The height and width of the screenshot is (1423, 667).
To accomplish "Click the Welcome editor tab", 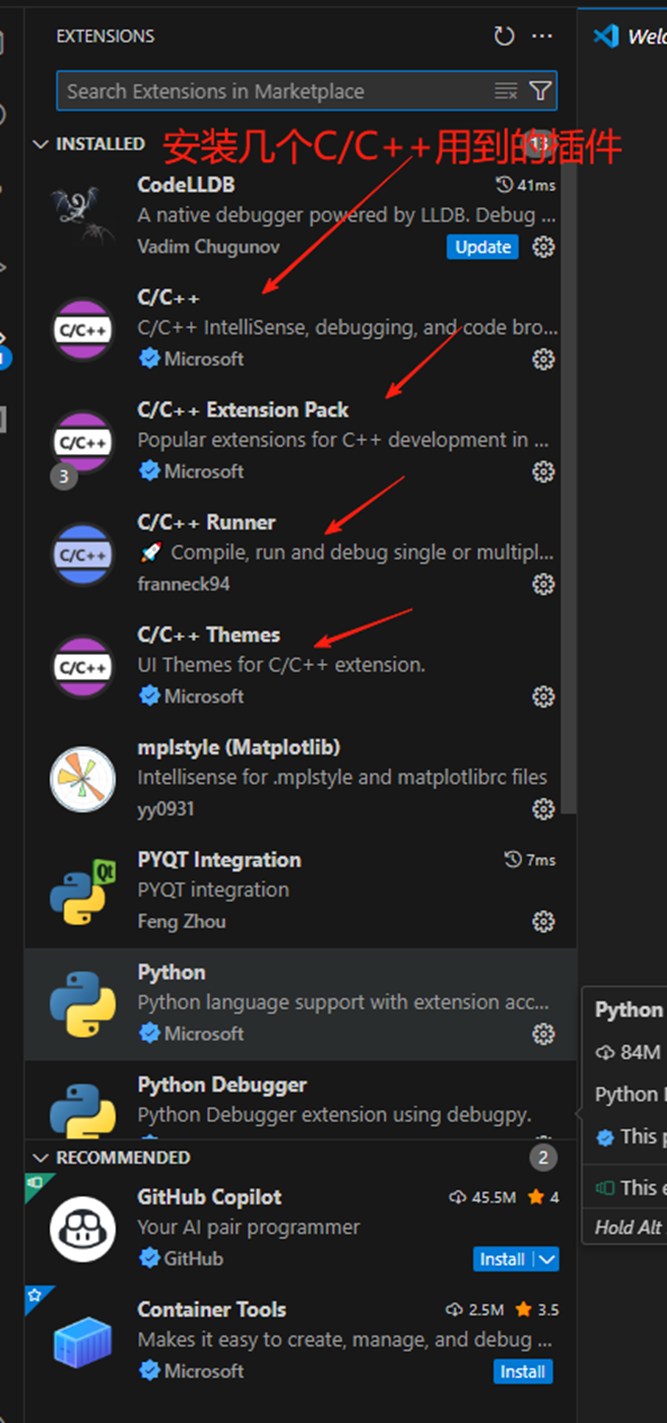I will [x=631, y=37].
